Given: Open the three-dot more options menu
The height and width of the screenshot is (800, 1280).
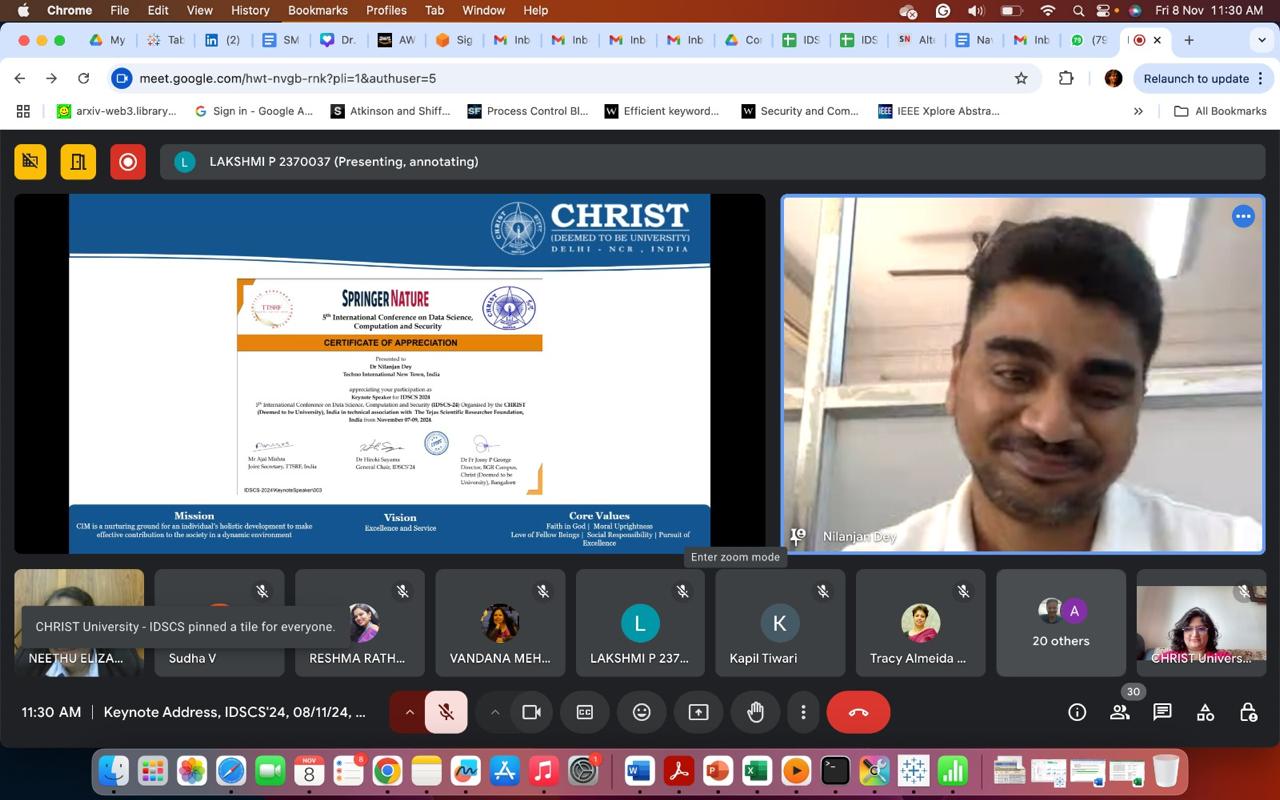Looking at the screenshot, I should tap(803, 712).
